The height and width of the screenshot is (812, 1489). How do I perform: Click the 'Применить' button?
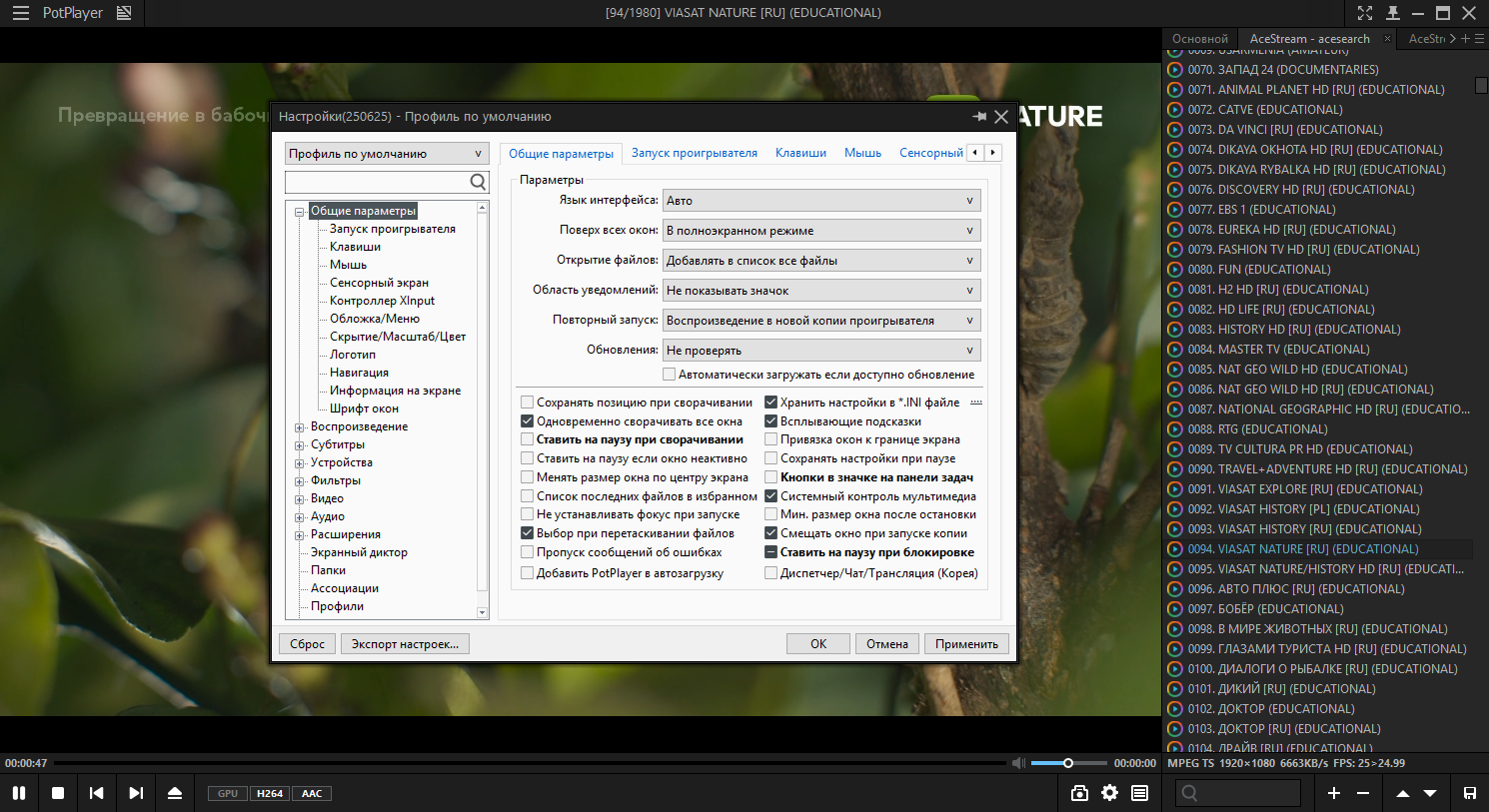click(x=966, y=644)
